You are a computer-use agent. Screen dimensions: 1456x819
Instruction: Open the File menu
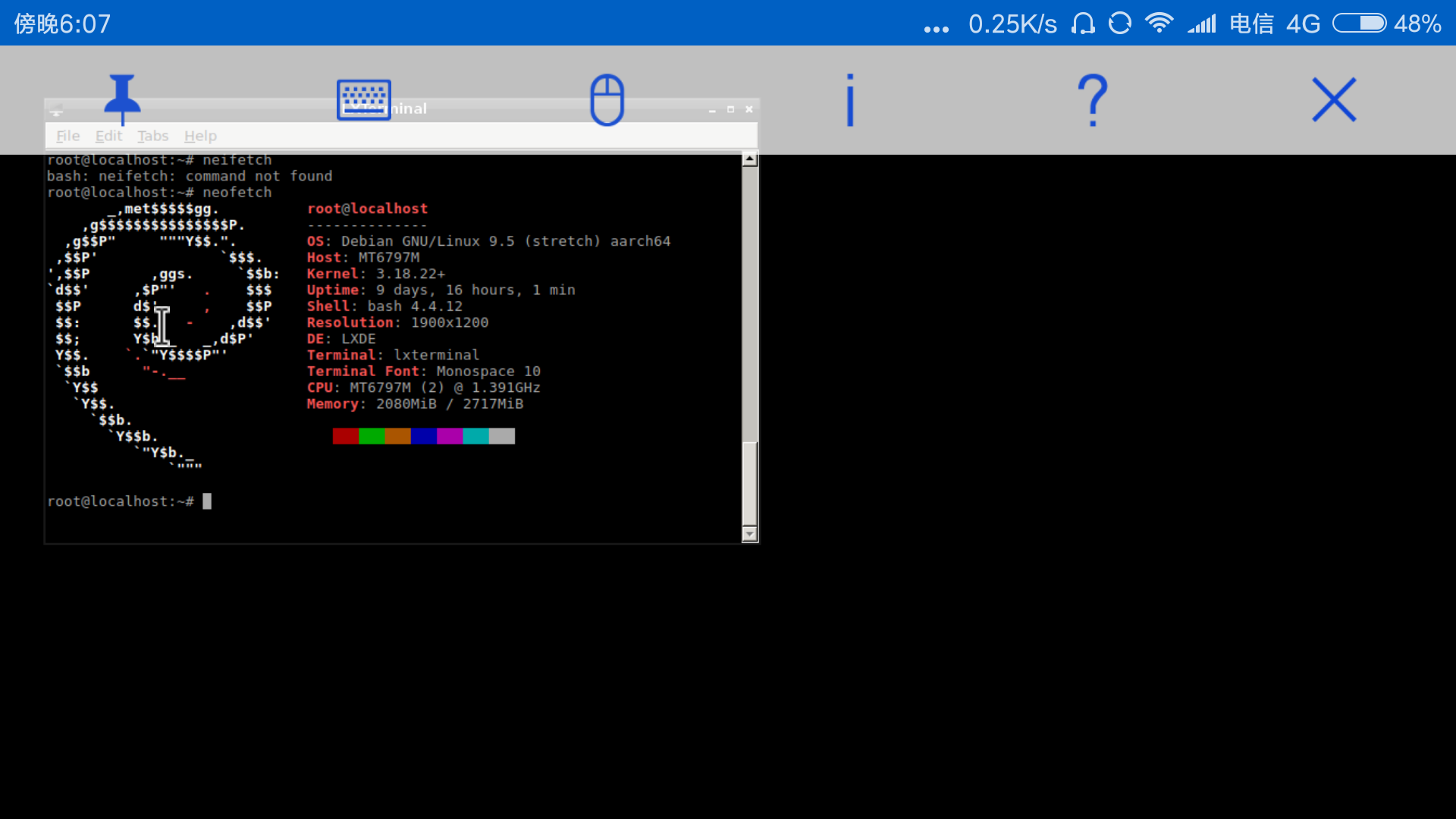tap(67, 136)
